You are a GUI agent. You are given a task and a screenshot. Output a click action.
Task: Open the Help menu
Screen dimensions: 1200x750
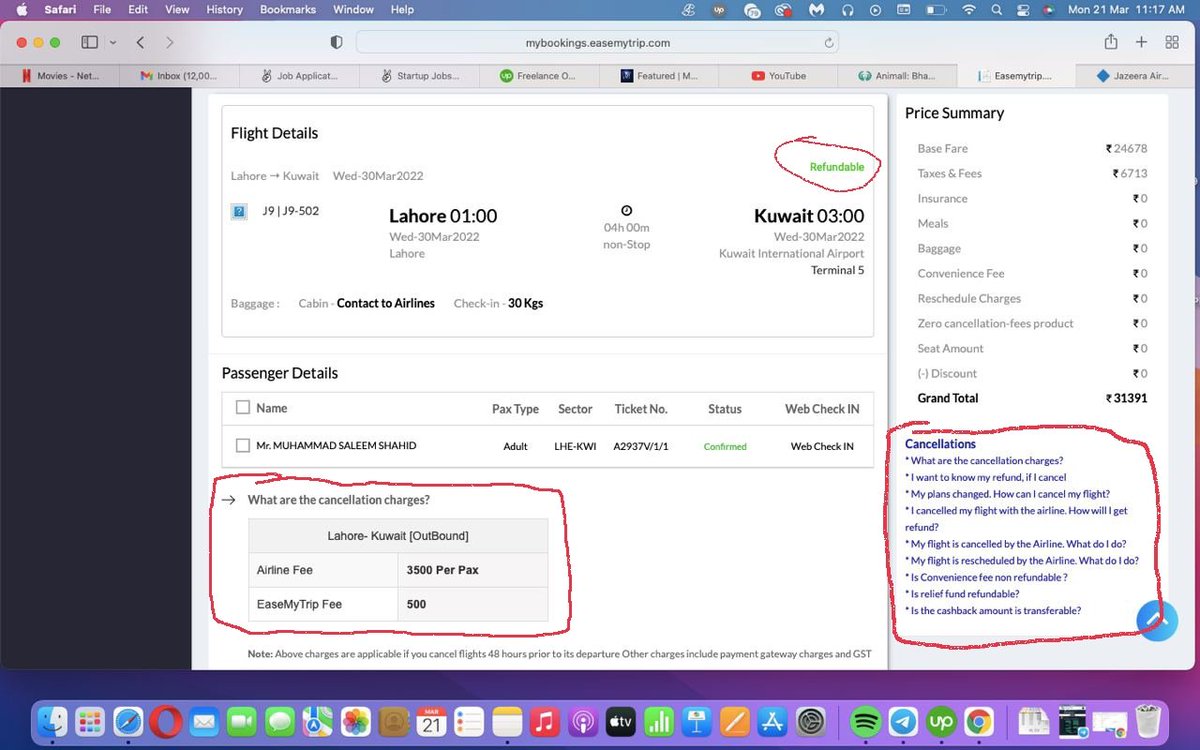402,9
